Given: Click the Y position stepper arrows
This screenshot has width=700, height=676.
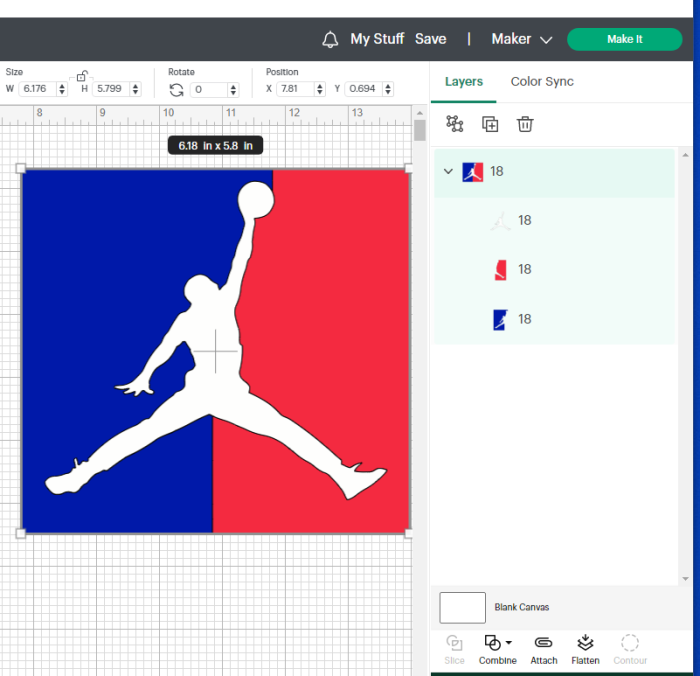Looking at the screenshot, I should [388, 89].
